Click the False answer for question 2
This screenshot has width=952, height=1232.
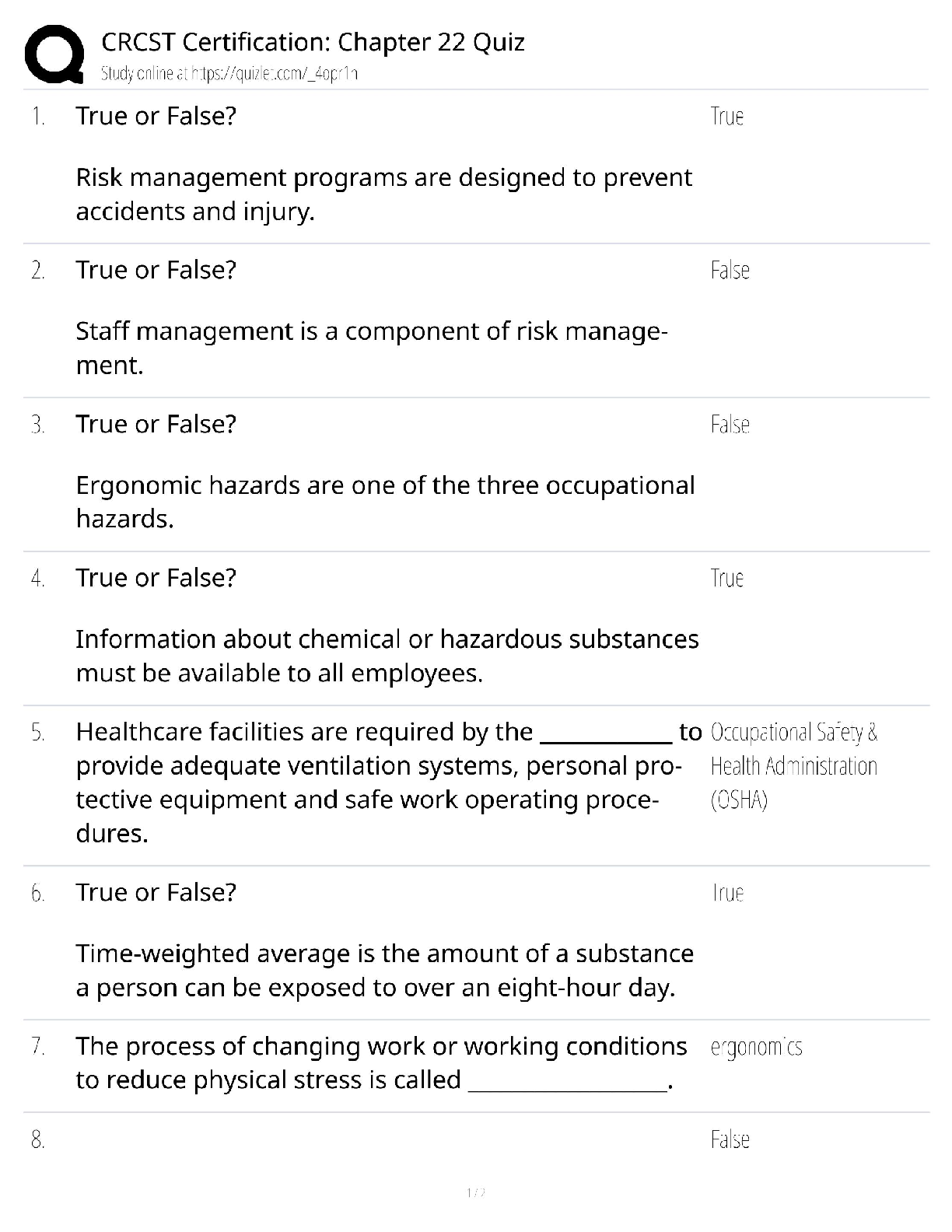click(x=730, y=271)
